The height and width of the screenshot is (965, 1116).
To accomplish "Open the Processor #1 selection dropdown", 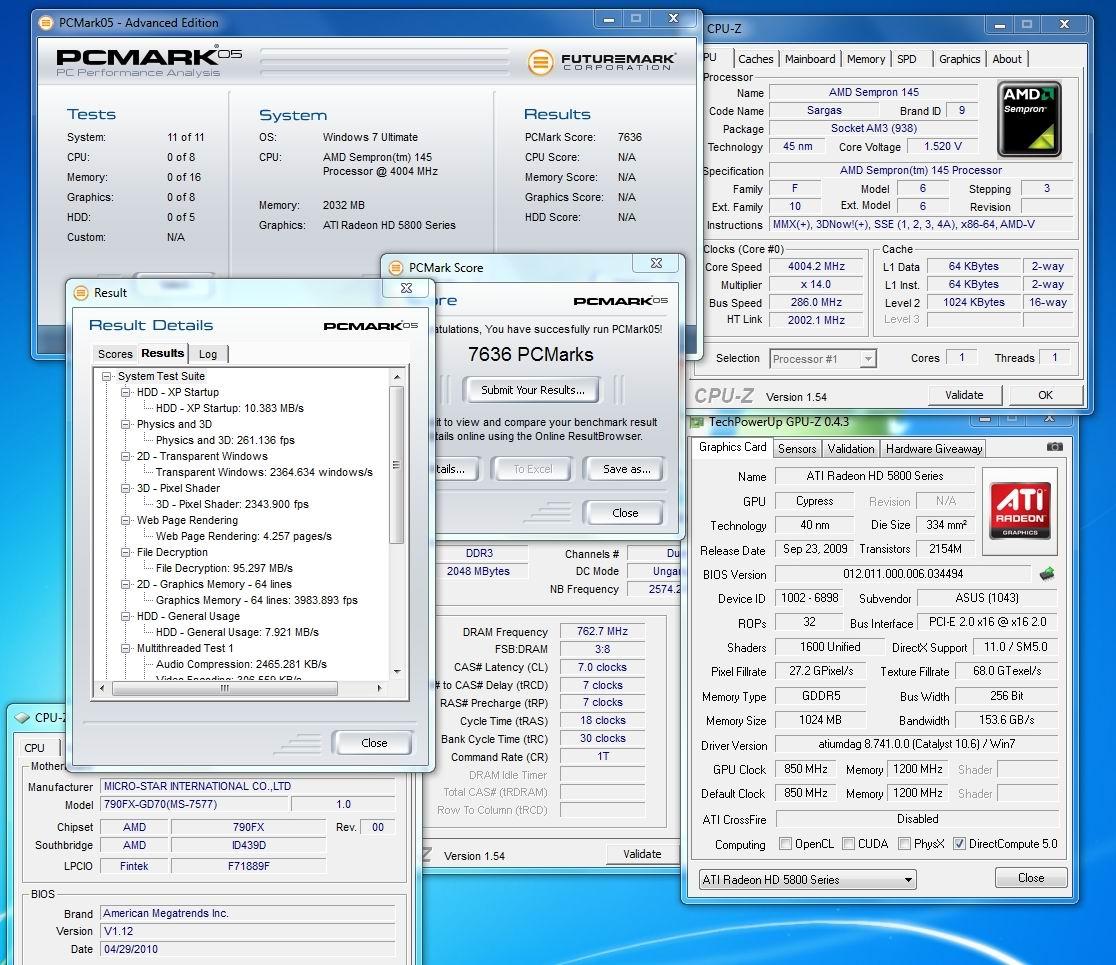I will 823,359.
